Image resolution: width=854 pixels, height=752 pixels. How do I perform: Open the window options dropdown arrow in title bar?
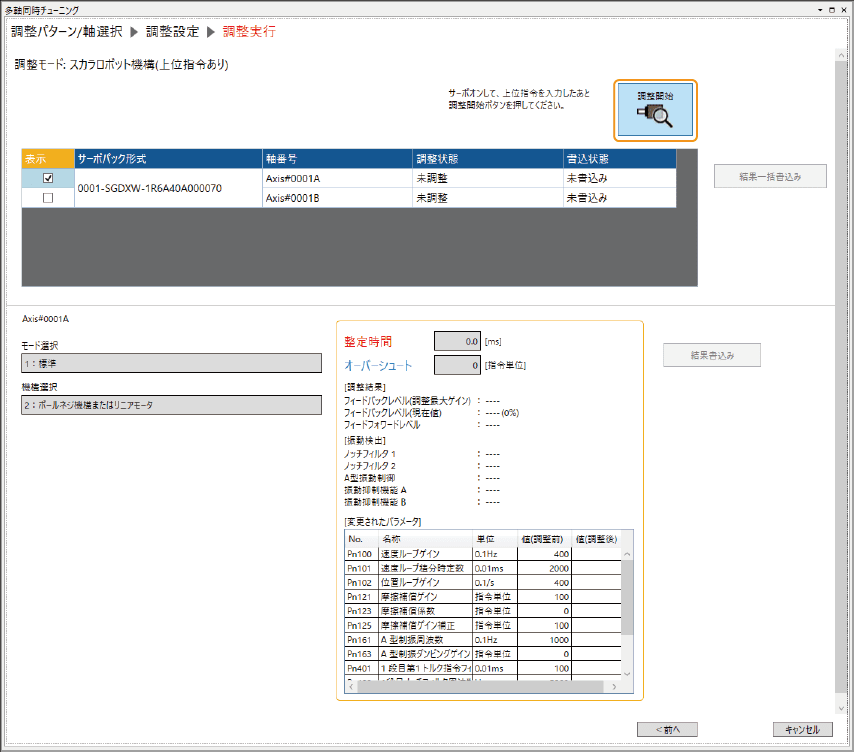tap(821, 8)
